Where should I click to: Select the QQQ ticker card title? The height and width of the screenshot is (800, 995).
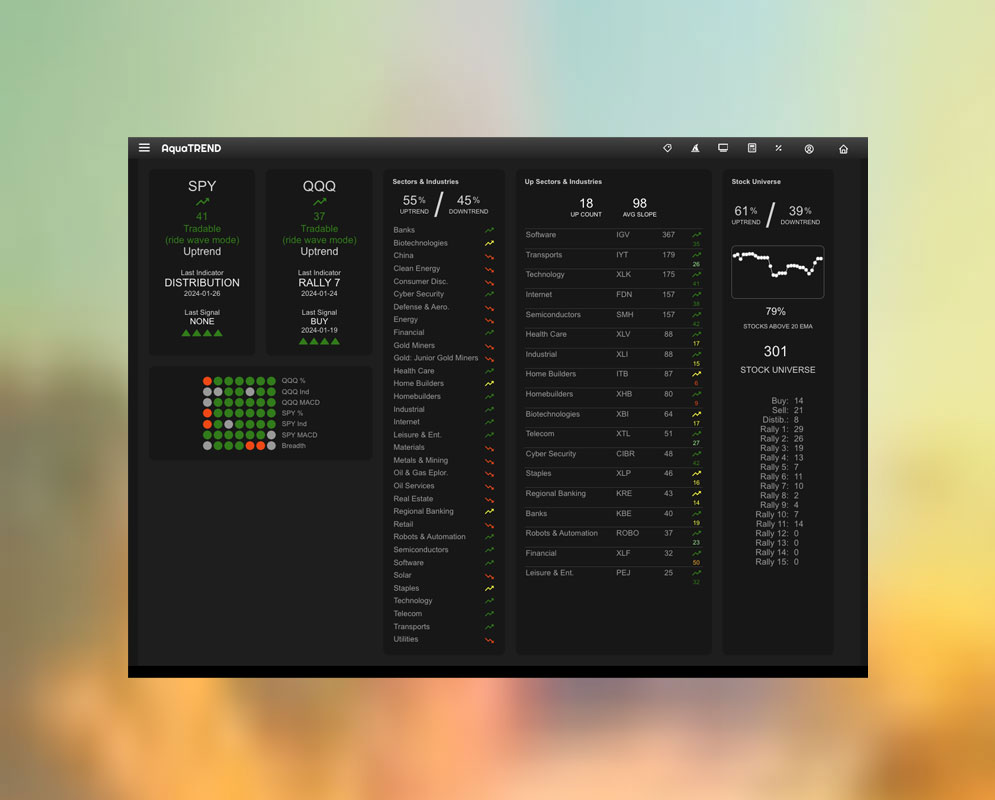coord(319,186)
